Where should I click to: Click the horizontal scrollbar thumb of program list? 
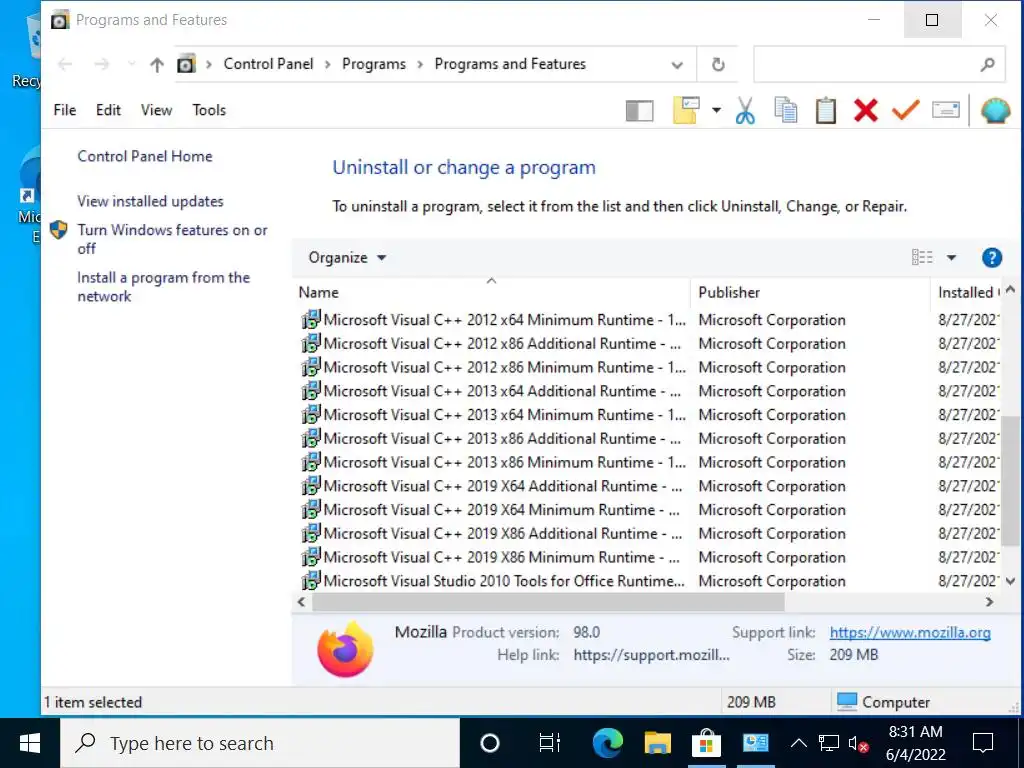(548, 602)
